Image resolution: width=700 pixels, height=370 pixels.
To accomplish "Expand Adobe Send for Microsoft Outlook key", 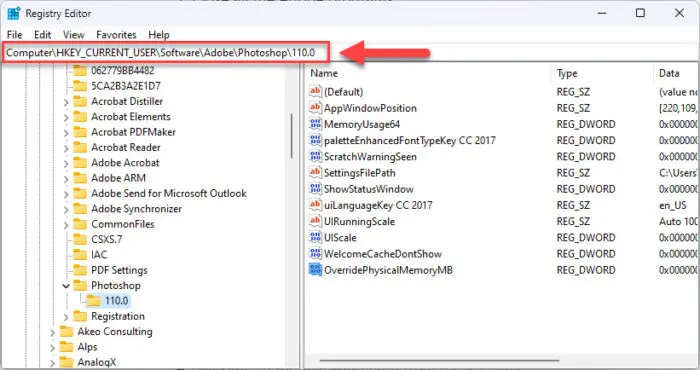I will [x=66, y=194].
